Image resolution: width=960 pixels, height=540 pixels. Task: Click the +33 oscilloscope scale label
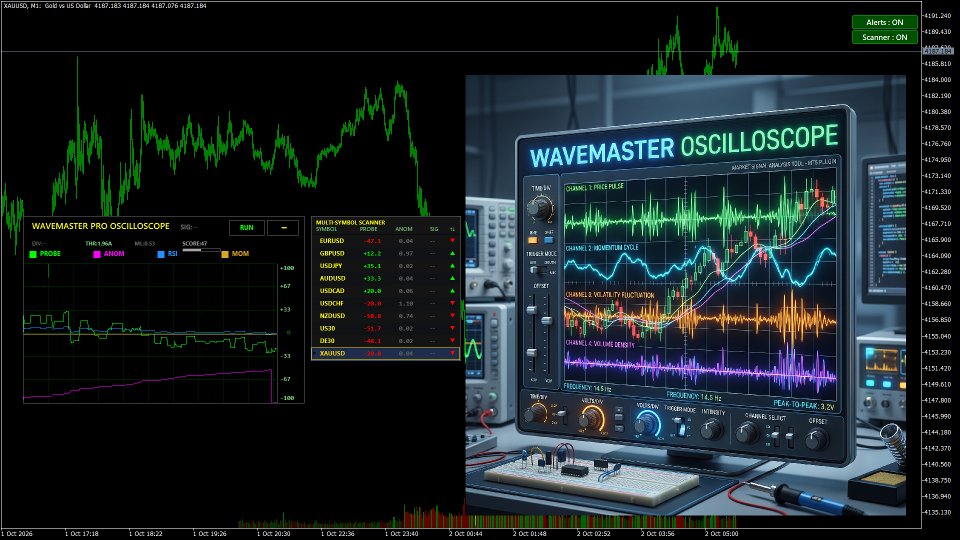click(285, 309)
